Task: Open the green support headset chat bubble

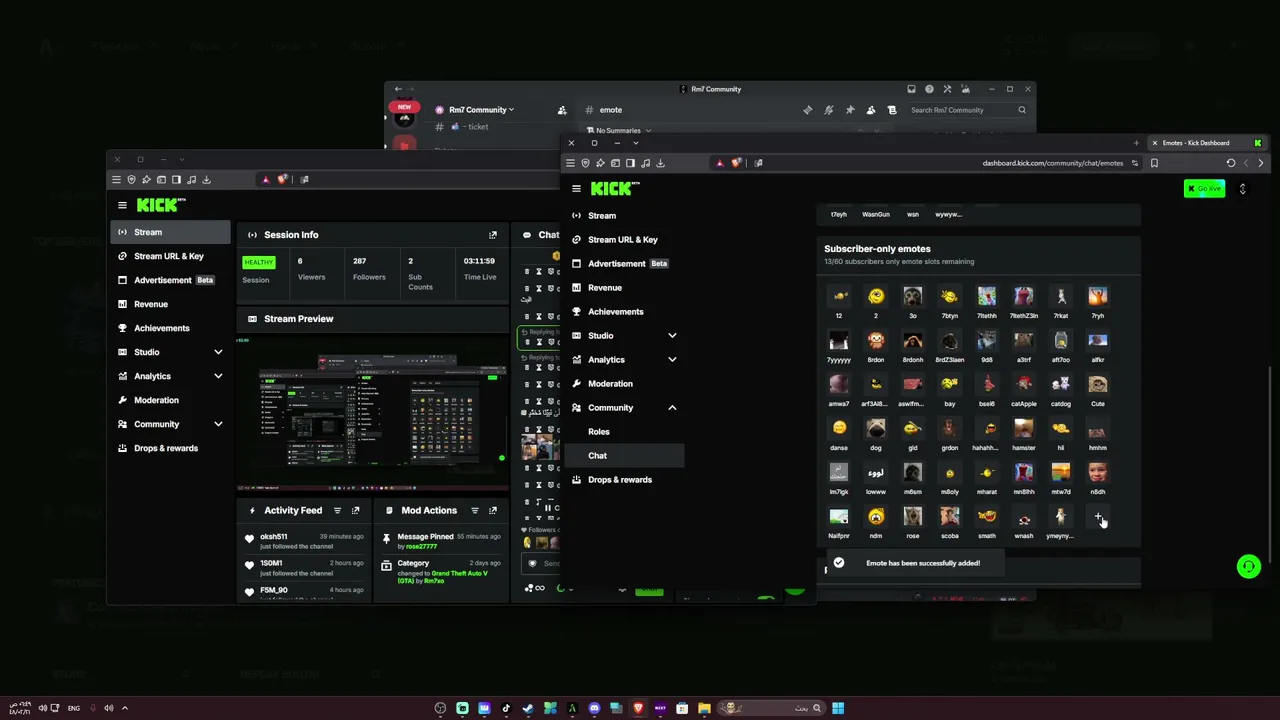Action: [1248, 567]
